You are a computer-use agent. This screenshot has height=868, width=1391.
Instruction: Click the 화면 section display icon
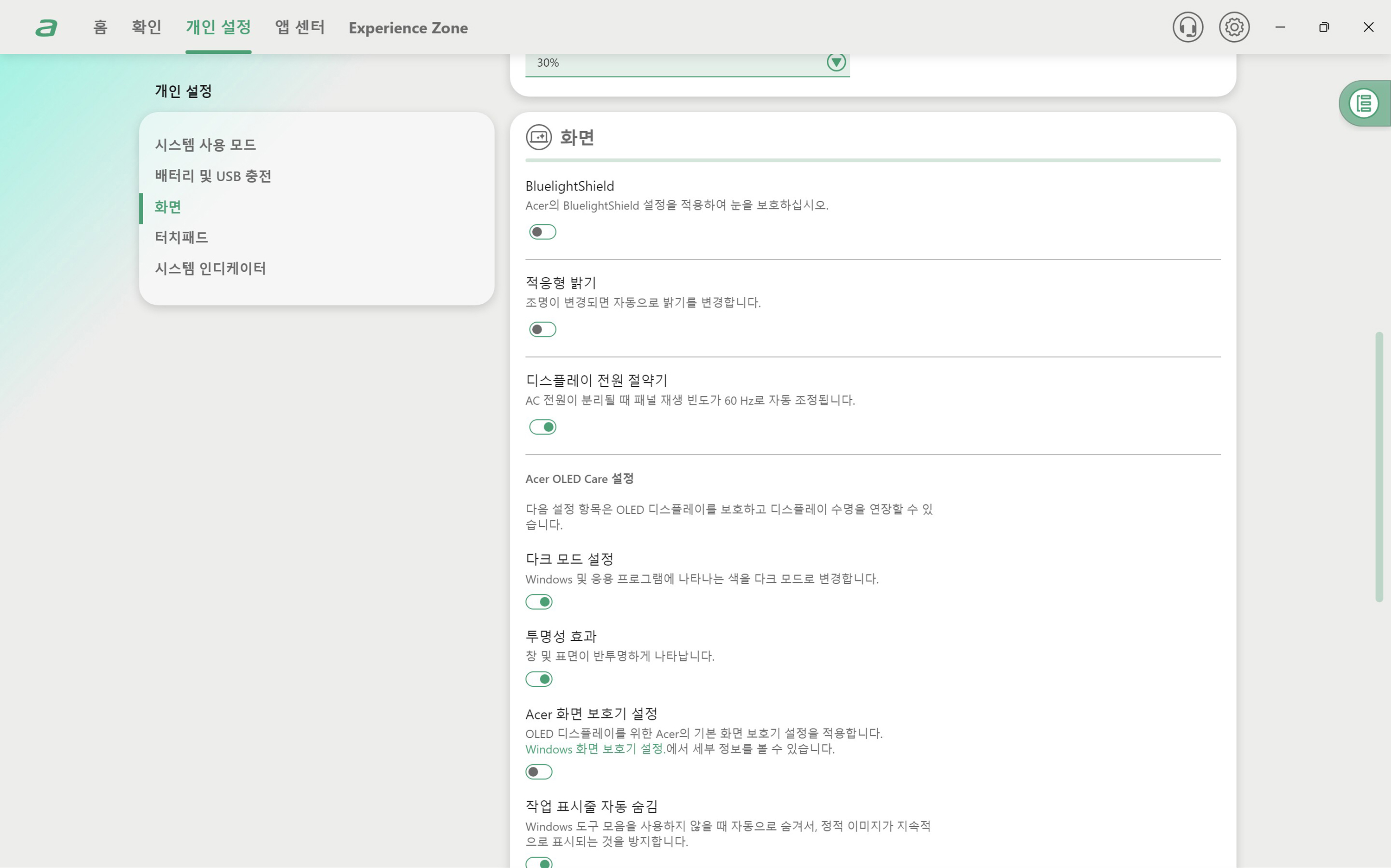tap(538, 137)
